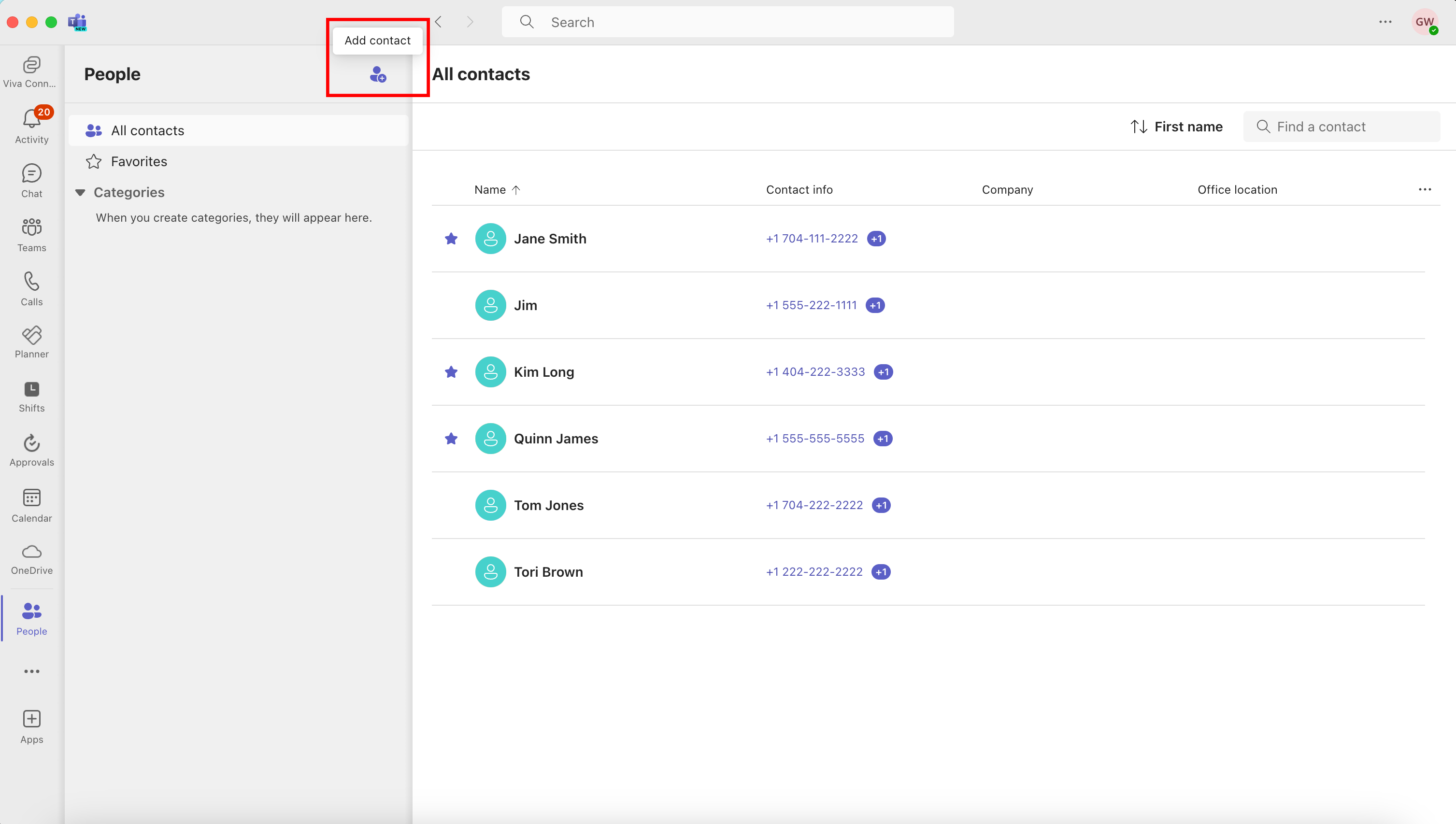Select All contacts in the list
The image size is (1456, 824).
click(x=238, y=131)
